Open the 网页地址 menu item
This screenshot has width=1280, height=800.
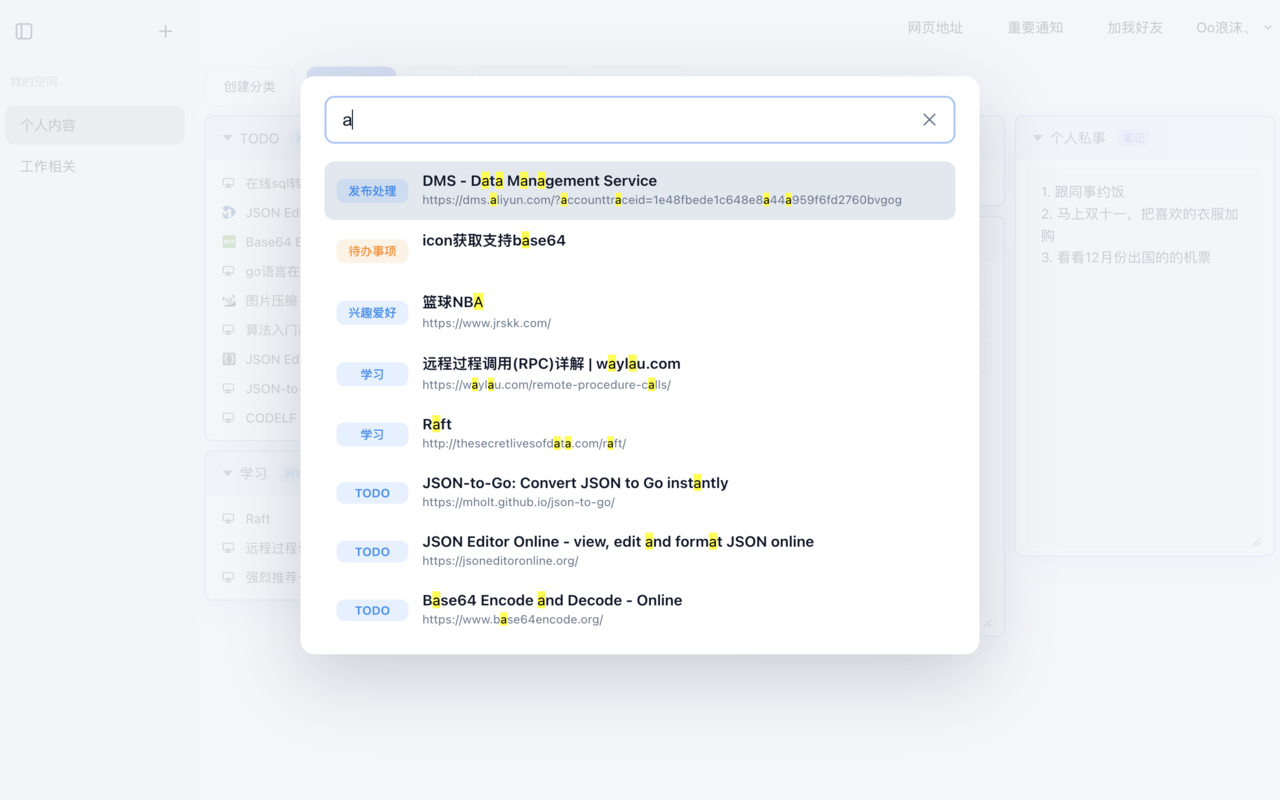pos(935,28)
